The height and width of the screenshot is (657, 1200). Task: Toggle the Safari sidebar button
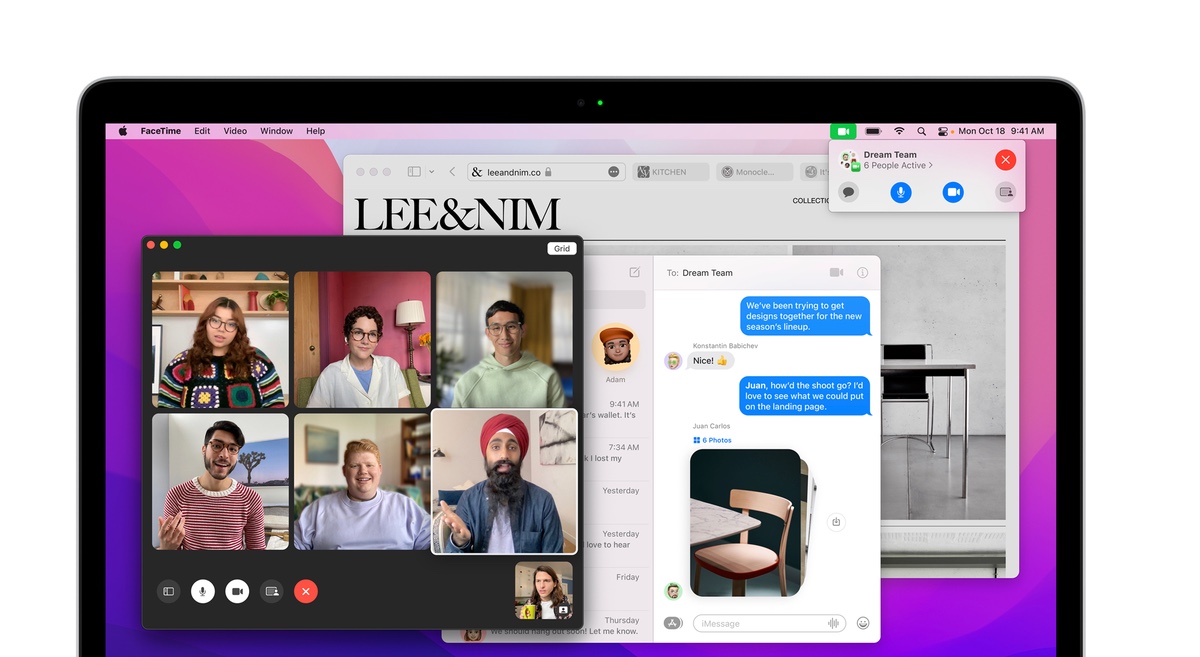coord(414,172)
